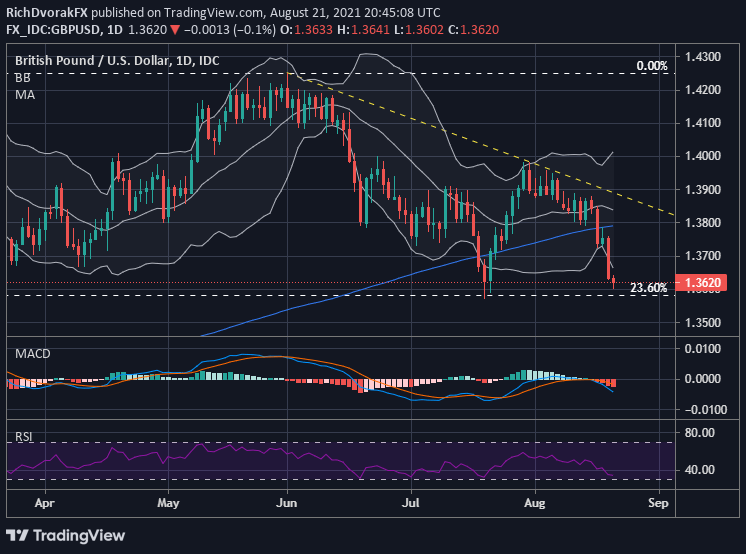Click the MACD 0.0100 scale label

[703, 349]
